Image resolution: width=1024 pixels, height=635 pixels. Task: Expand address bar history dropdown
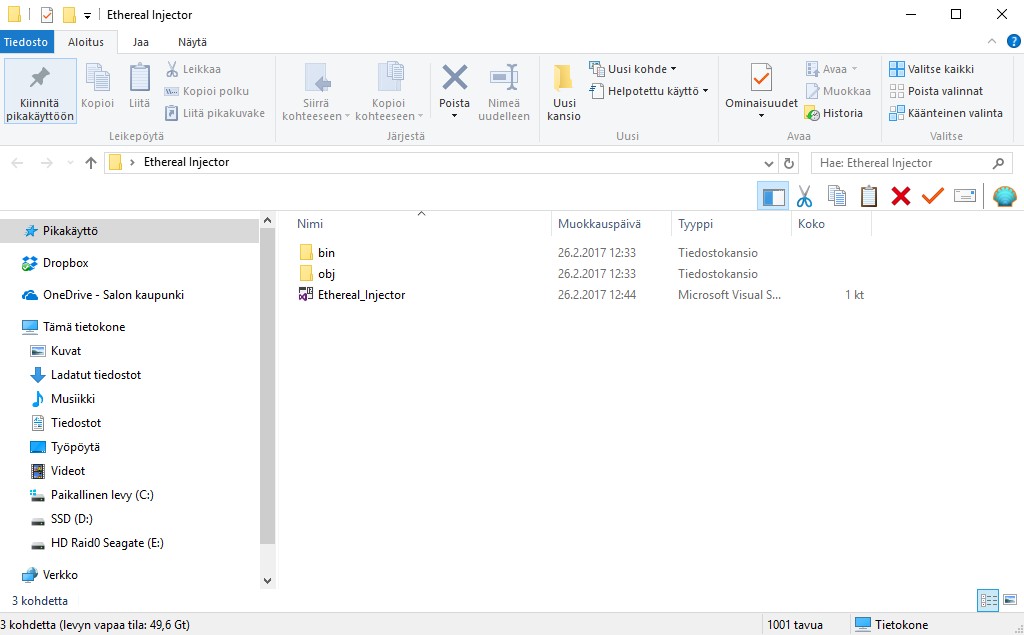pyautogui.click(x=769, y=163)
